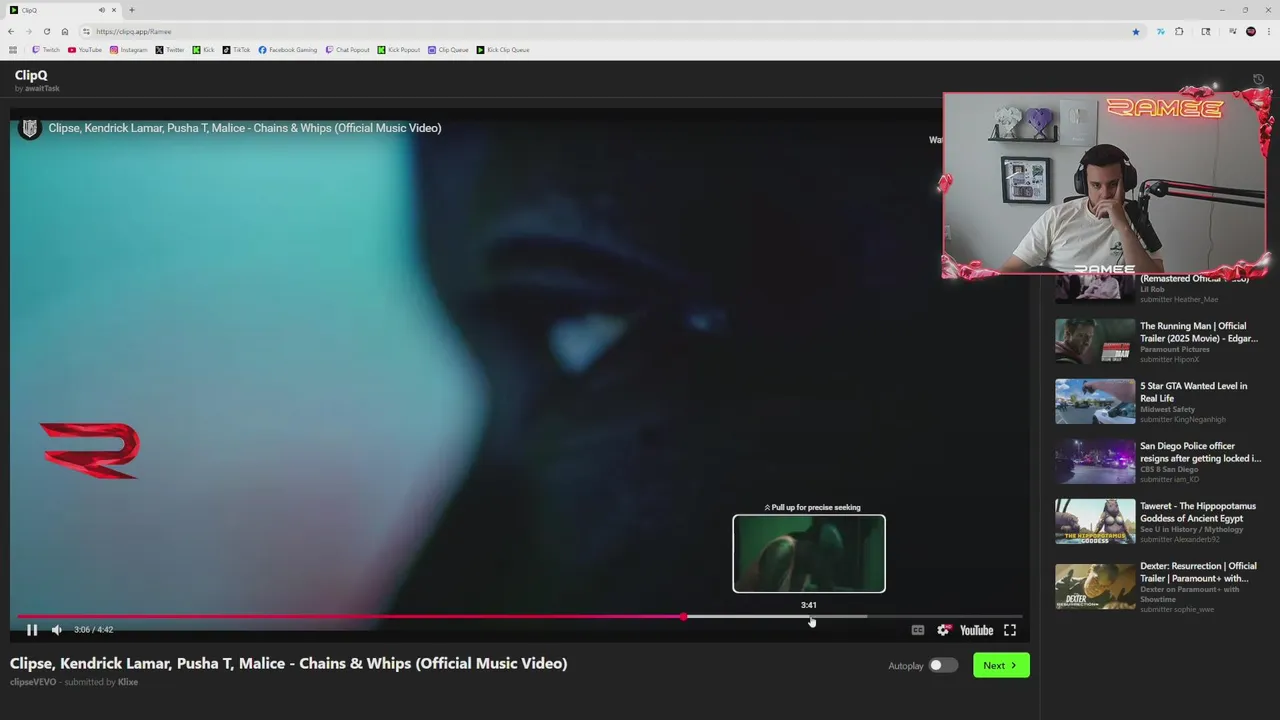Open the video on YouTube via logo

point(976,630)
